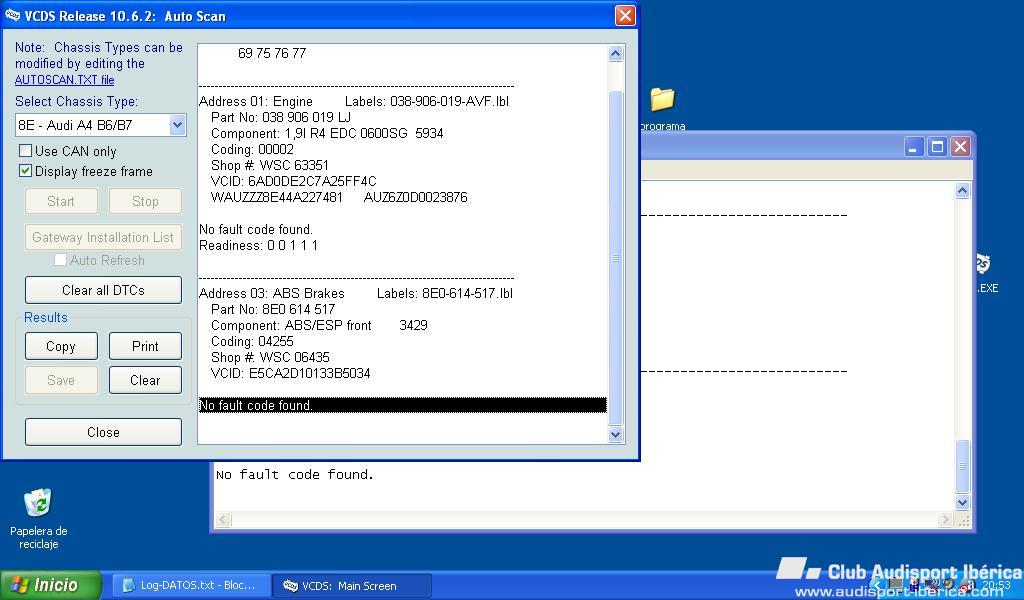Toggle the Use CAN only checkbox
1024x600 pixels.
[x=25, y=151]
